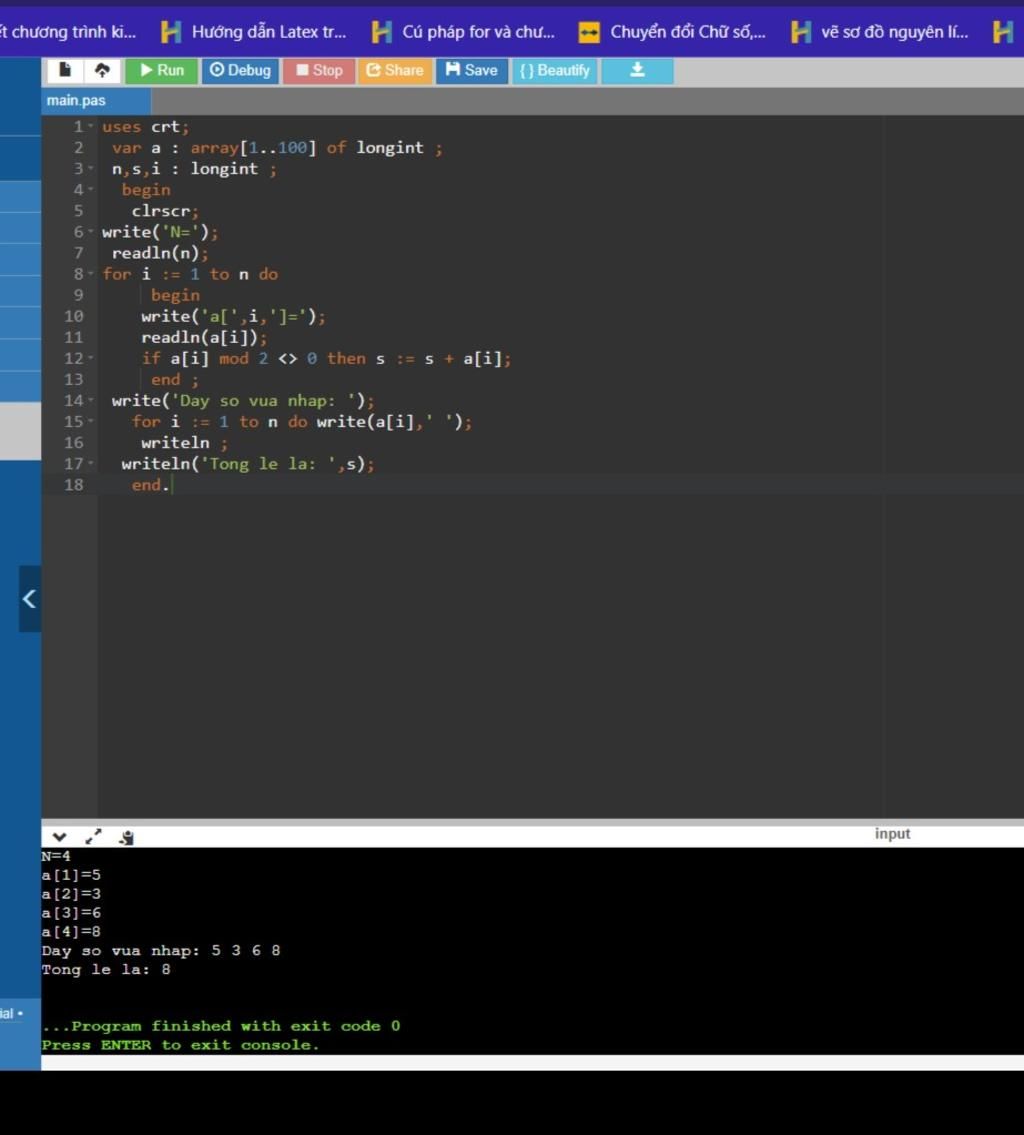The height and width of the screenshot is (1135, 1024).
Task: Collapse the console panel chevron
Action: (x=59, y=837)
